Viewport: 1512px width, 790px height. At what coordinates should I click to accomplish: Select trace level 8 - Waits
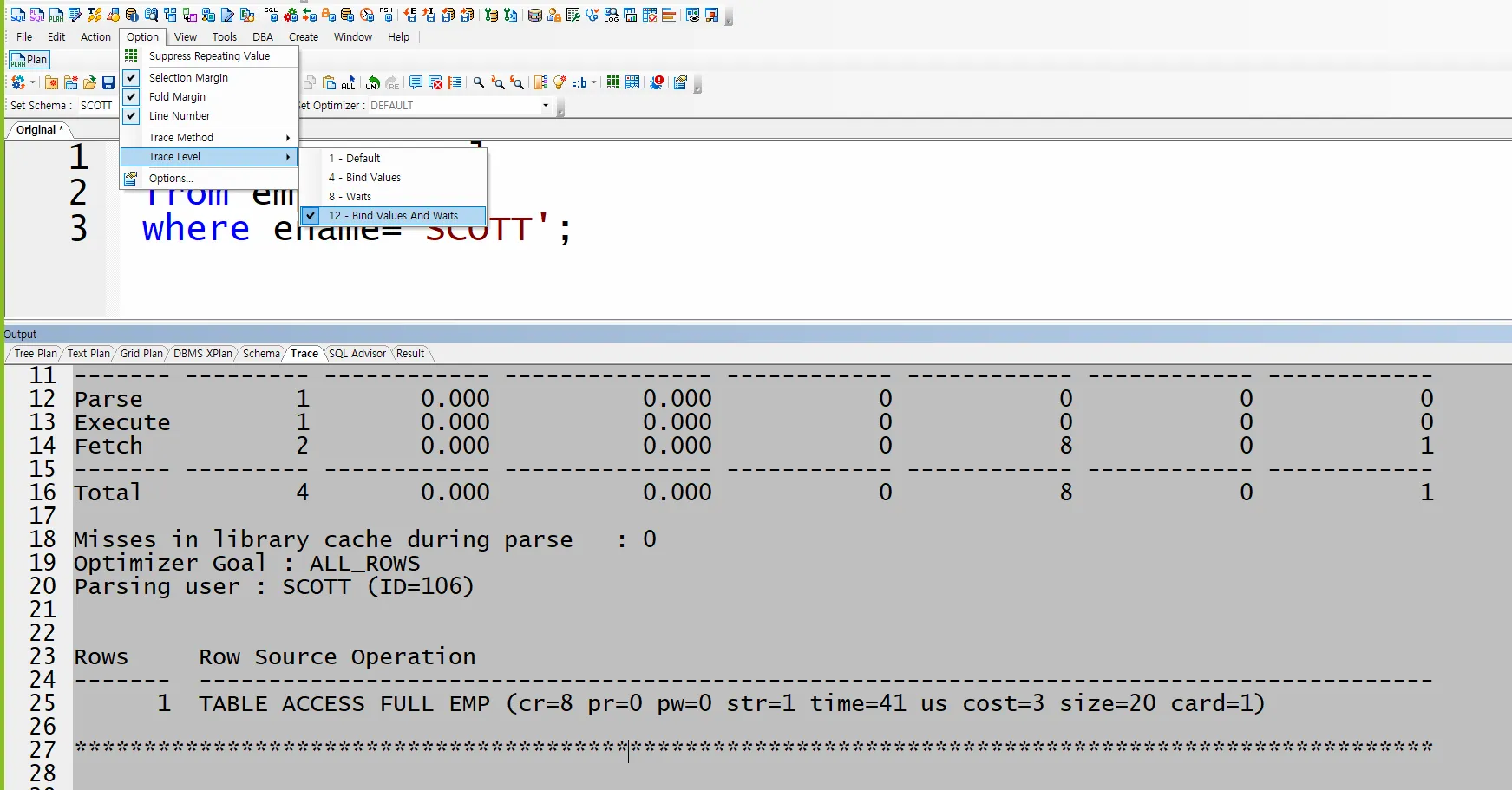coord(393,197)
